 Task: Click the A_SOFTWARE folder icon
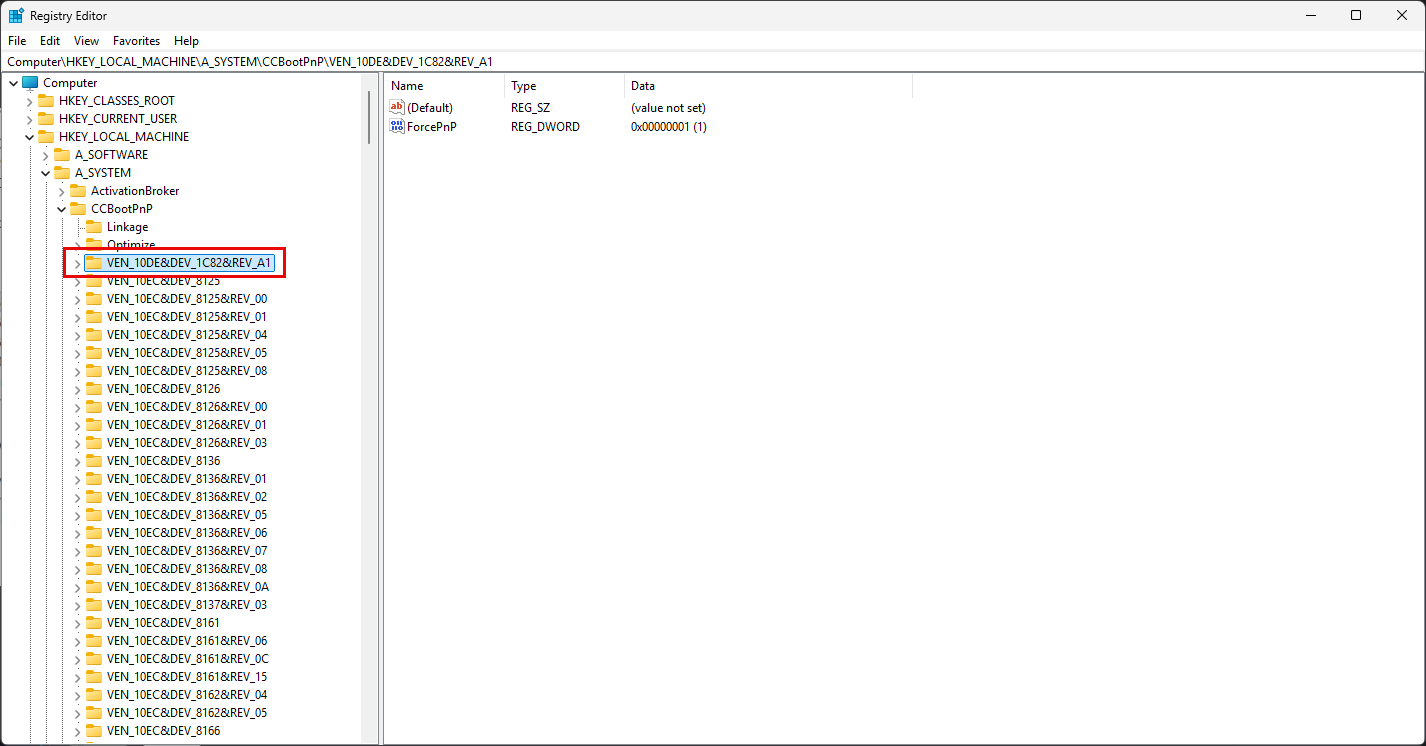click(62, 155)
